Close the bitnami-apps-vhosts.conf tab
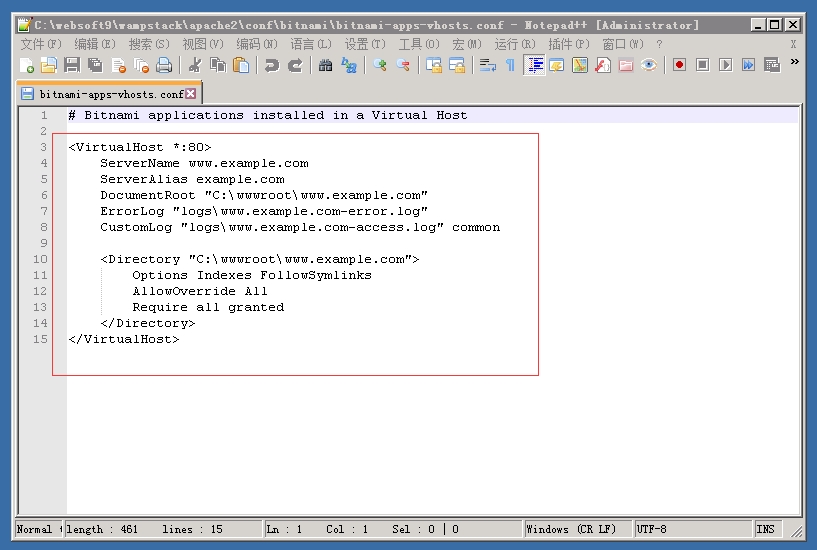 tap(191, 94)
